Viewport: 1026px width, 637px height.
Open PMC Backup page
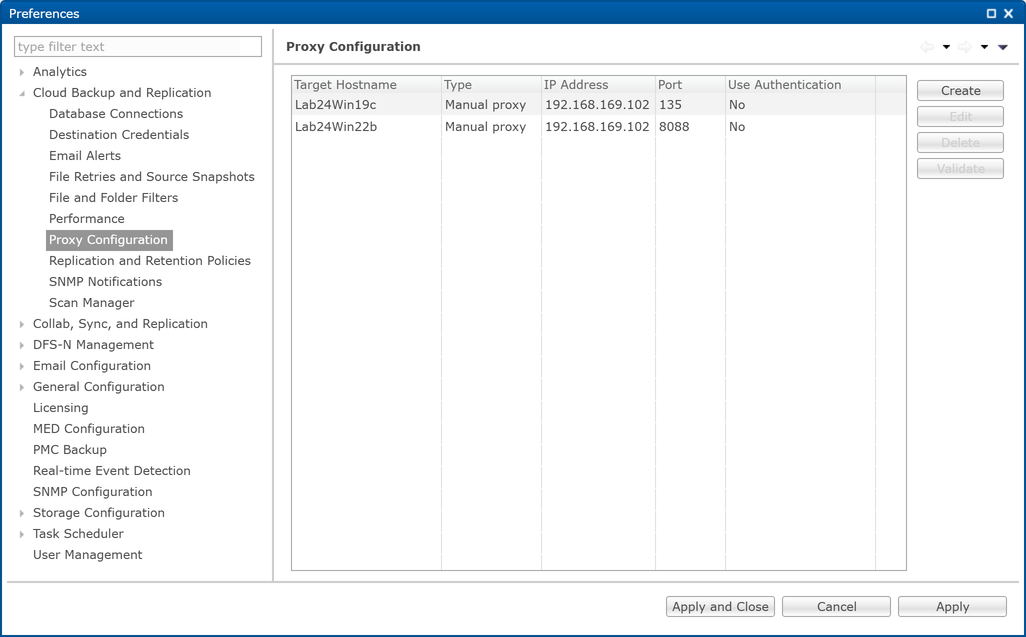(x=69, y=449)
